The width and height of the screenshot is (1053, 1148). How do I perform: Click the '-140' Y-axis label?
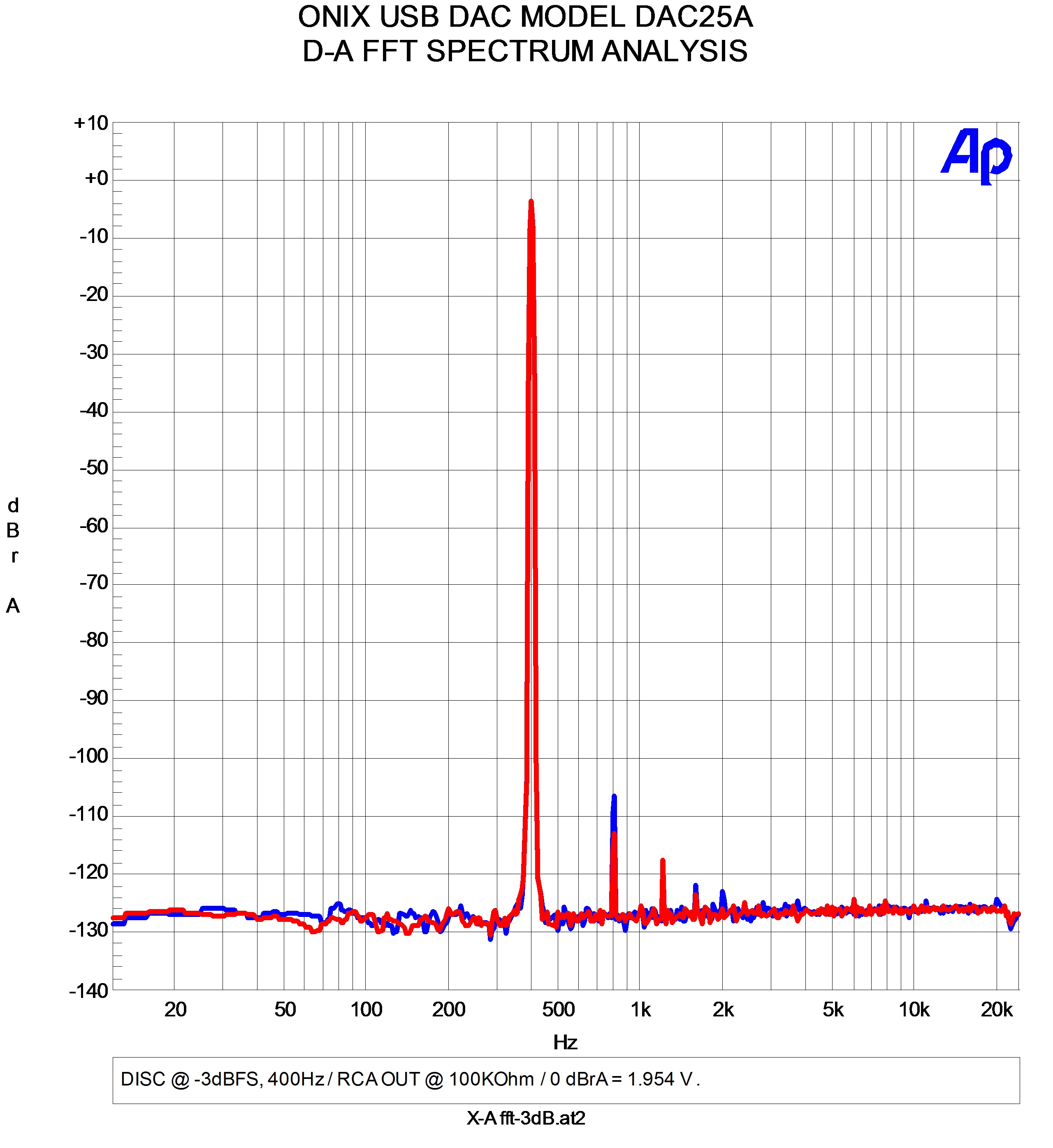point(89,991)
